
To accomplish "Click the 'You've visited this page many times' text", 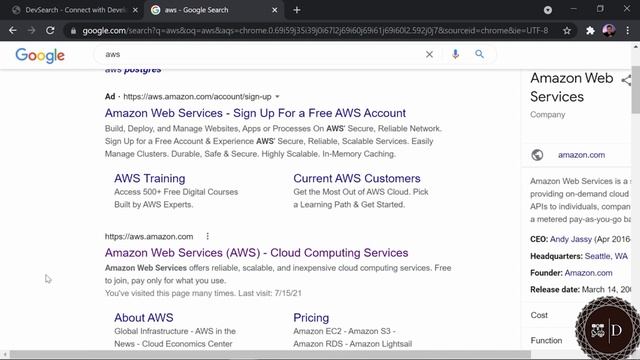I will coord(203,293).
